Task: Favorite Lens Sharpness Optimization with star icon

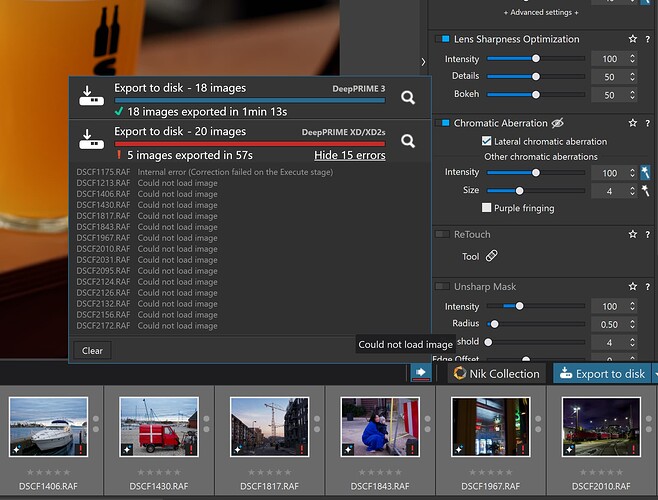Action: [632, 39]
